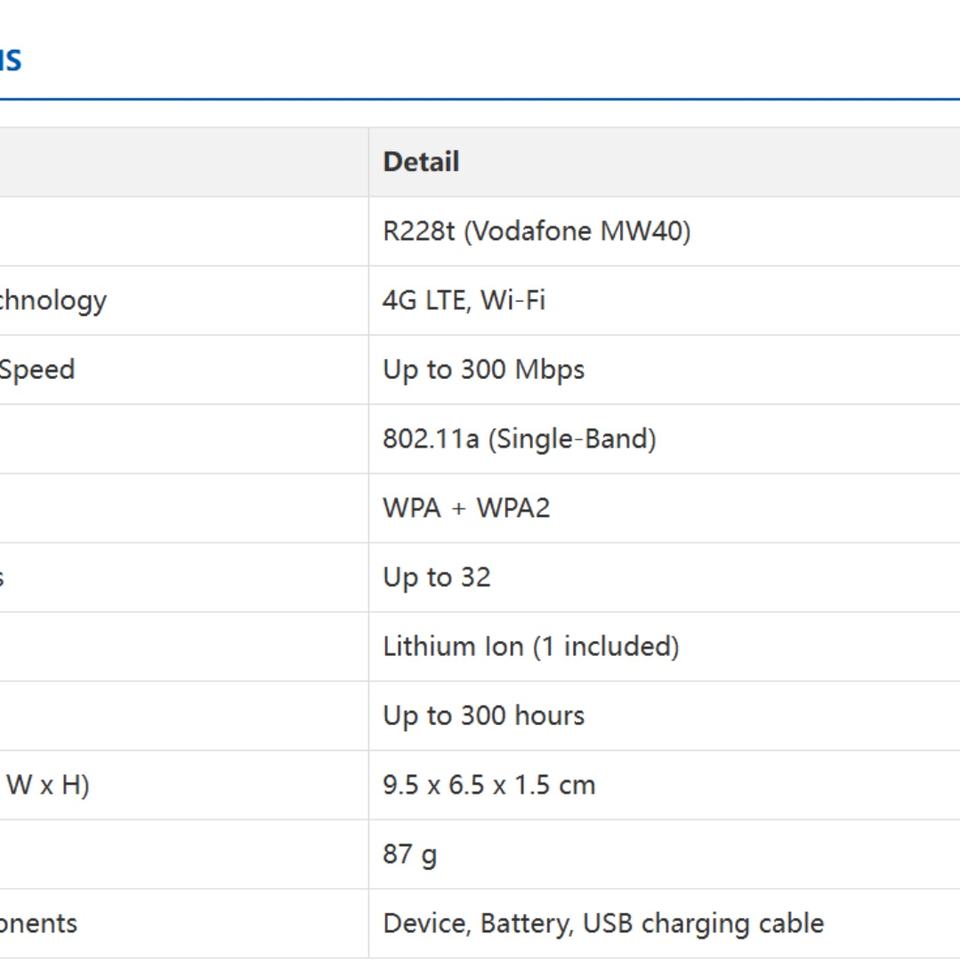Click "USB charging cable" in the components cell
The image size is (960, 960).
[x=703, y=923]
